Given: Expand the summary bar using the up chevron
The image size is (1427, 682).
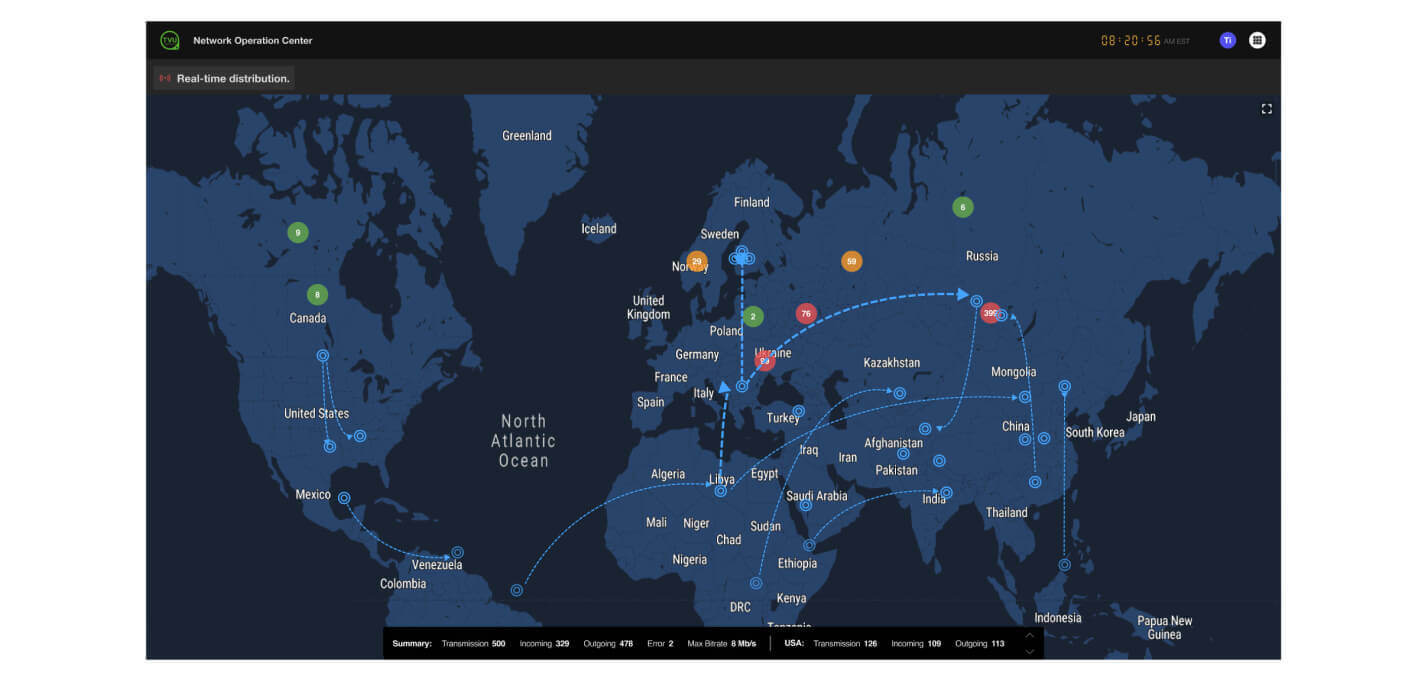Looking at the screenshot, I should [x=1029, y=637].
